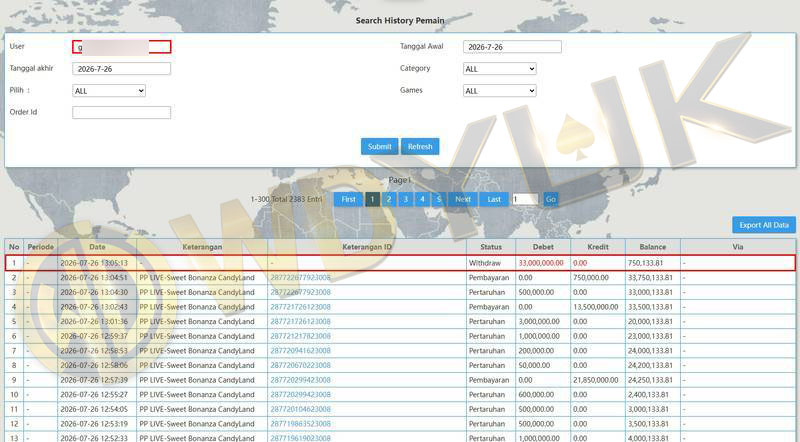The width and height of the screenshot is (800, 442).
Task: Select the kredit value 750,000.00
Action: 591,278
